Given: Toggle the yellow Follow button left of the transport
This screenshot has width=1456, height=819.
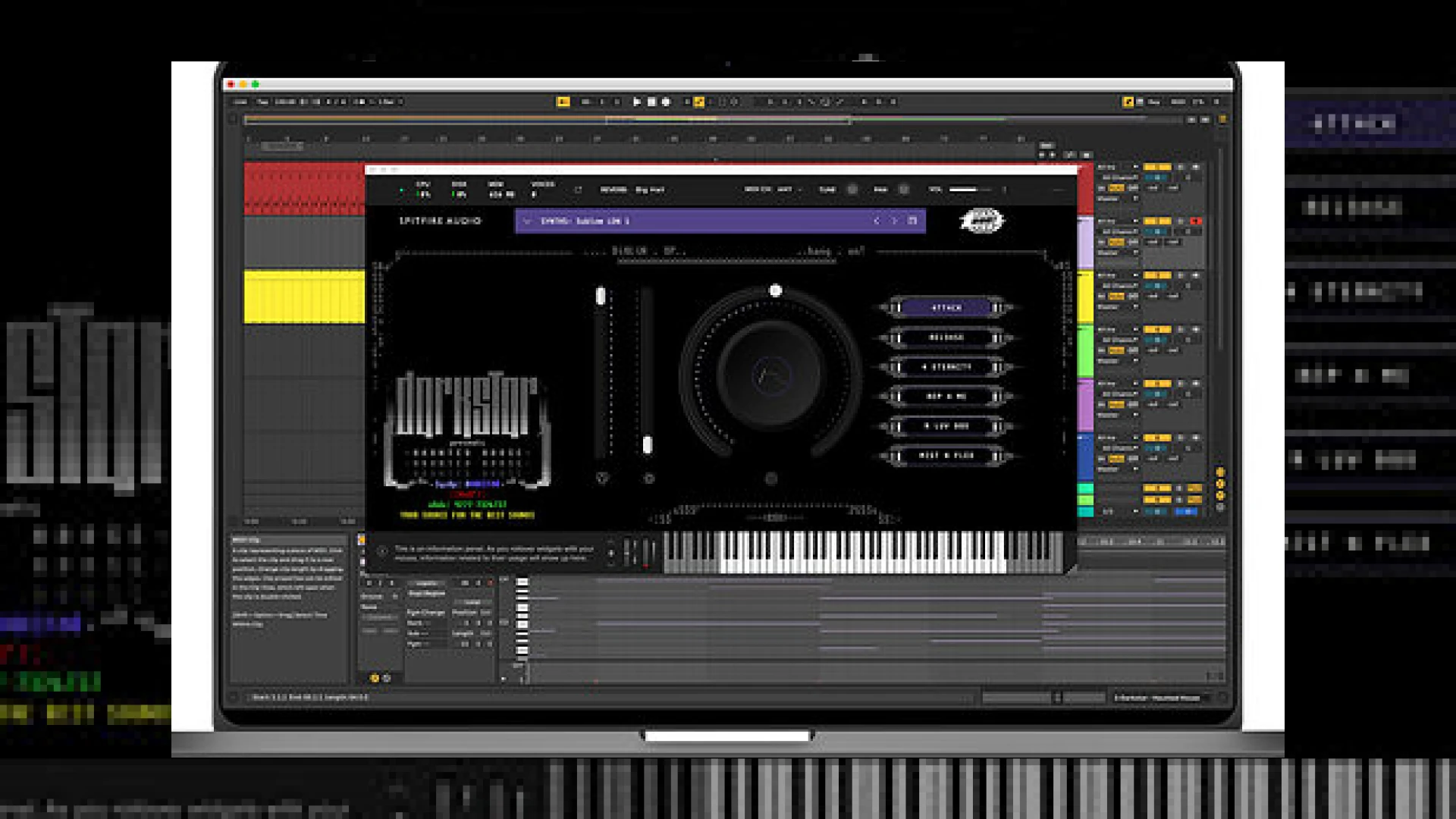Looking at the screenshot, I should tap(563, 102).
